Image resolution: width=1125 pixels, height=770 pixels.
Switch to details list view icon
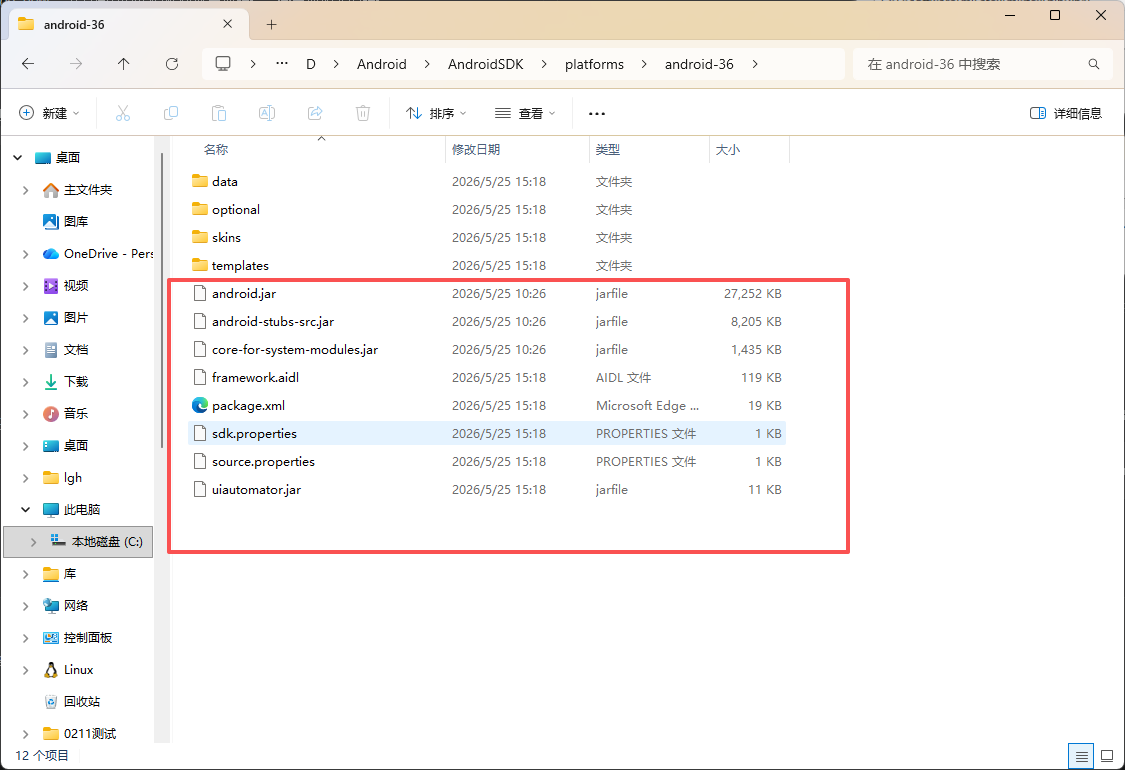tap(1081, 756)
